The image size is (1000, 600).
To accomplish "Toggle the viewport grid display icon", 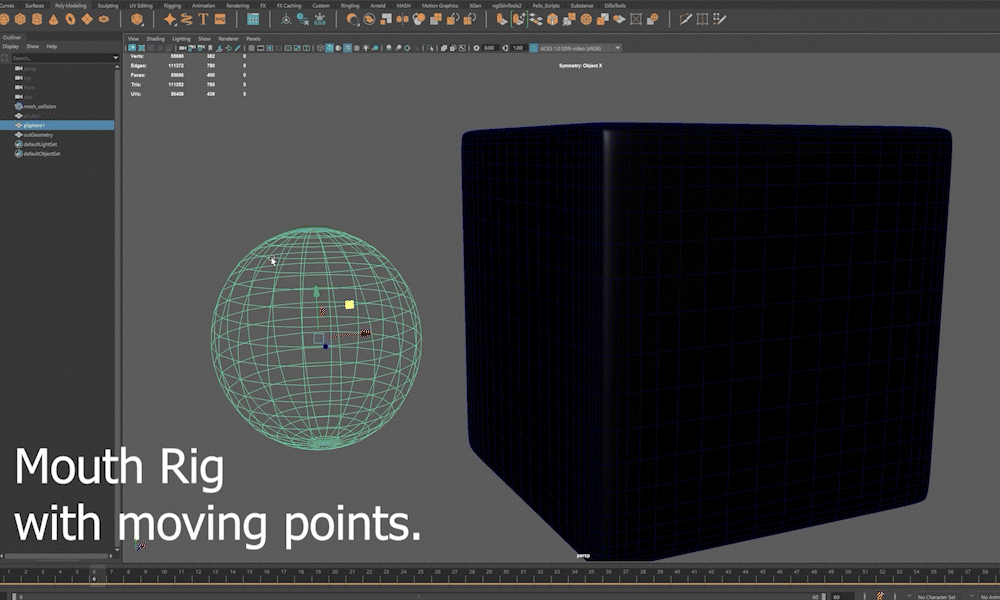I will pos(250,48).
